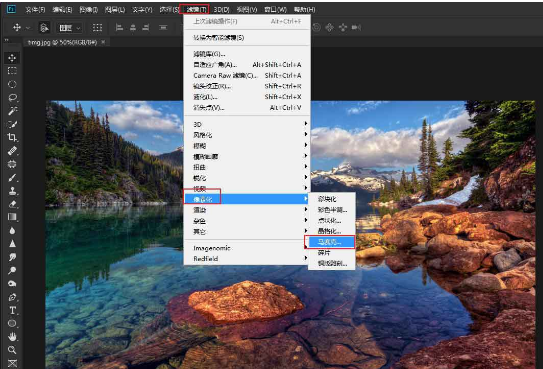Select the Healing Brush bandage tool
Viewport: 543px width, 369px height.
(x=12, y=151)
